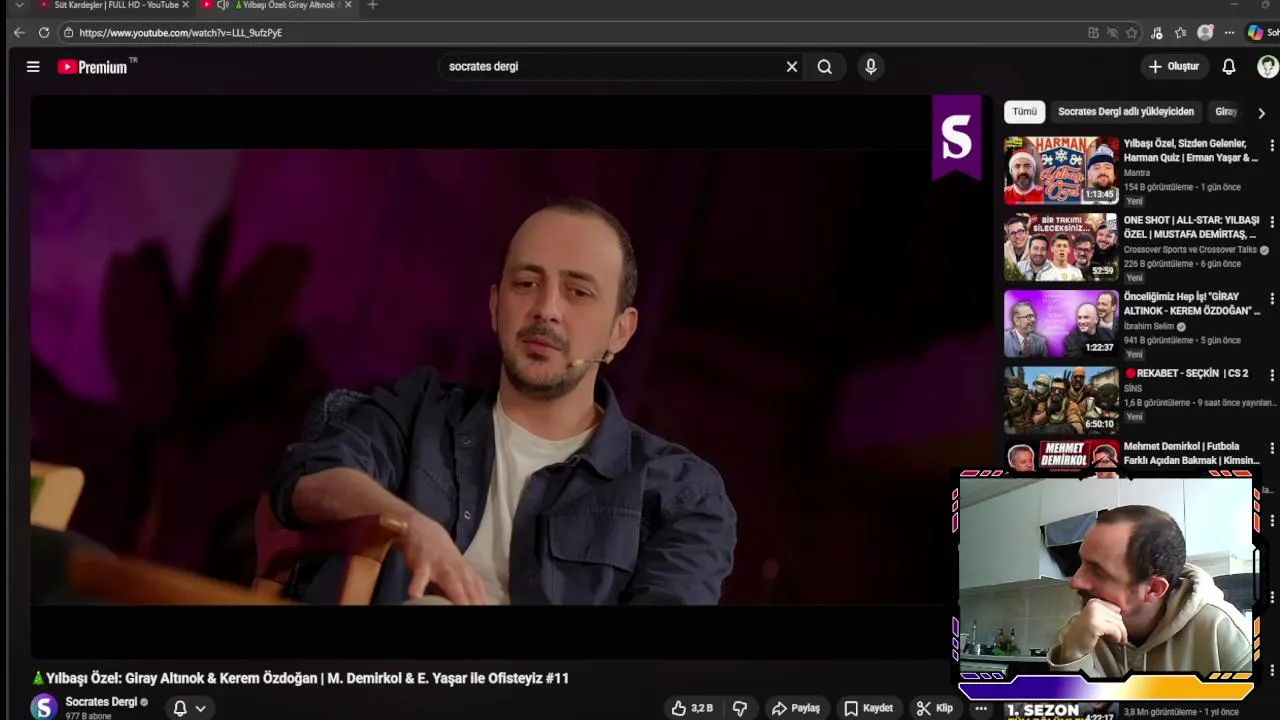The image size is (1280, 720).
Task: Create a clip with Klip
Action: tap(935, 708)
